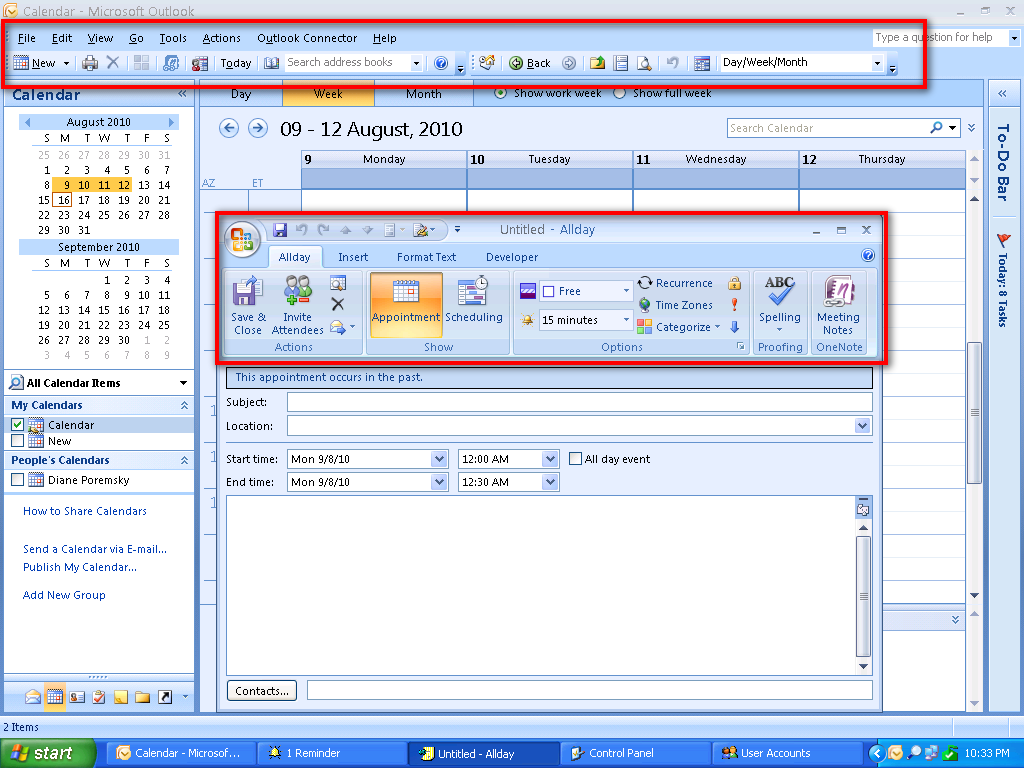Click the green Back arrow icon
This screenshot has width=1024, height=768.
(x=516, y=63)
